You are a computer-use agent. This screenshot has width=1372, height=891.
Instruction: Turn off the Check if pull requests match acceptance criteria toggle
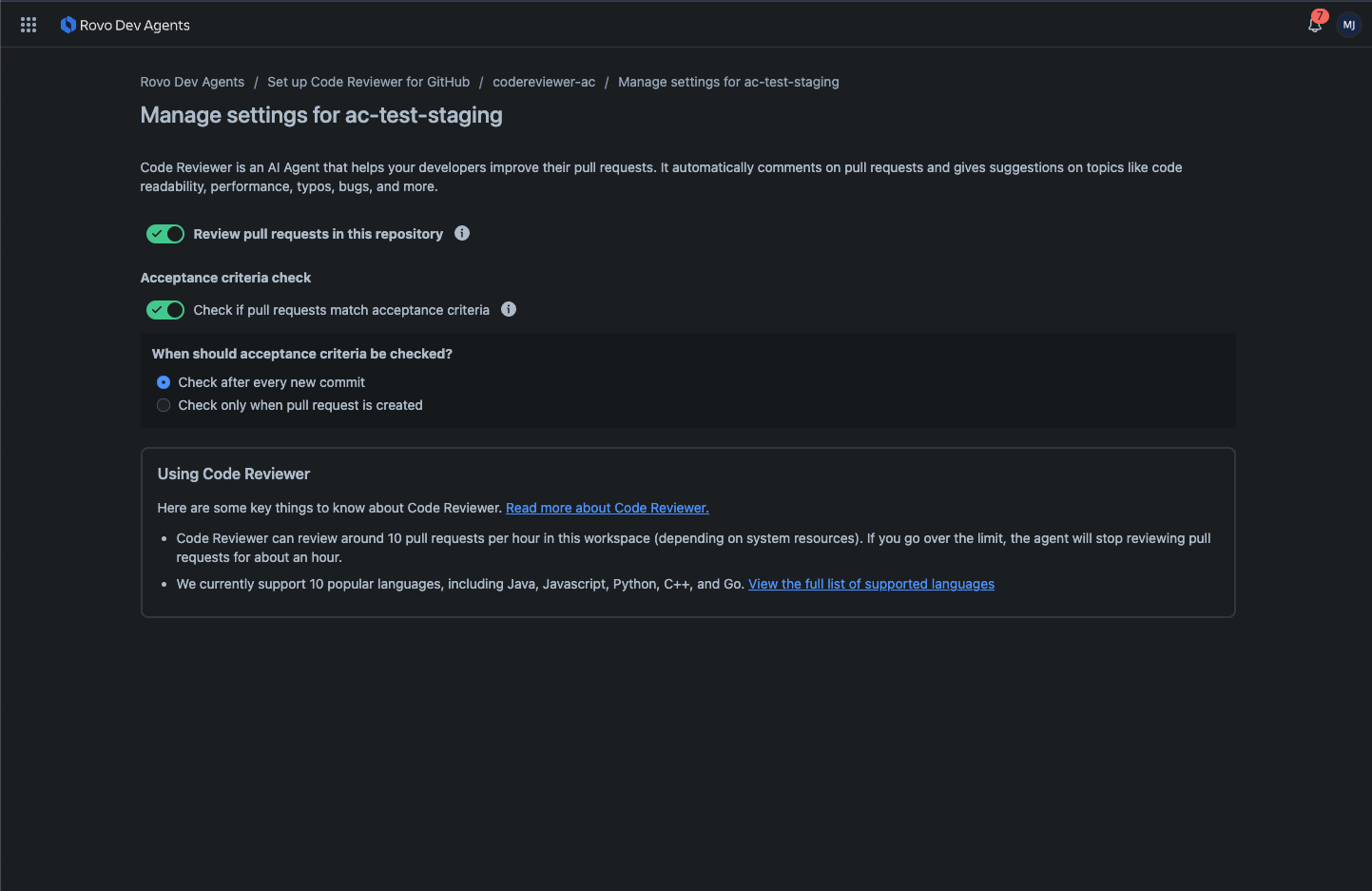(164, 309)
